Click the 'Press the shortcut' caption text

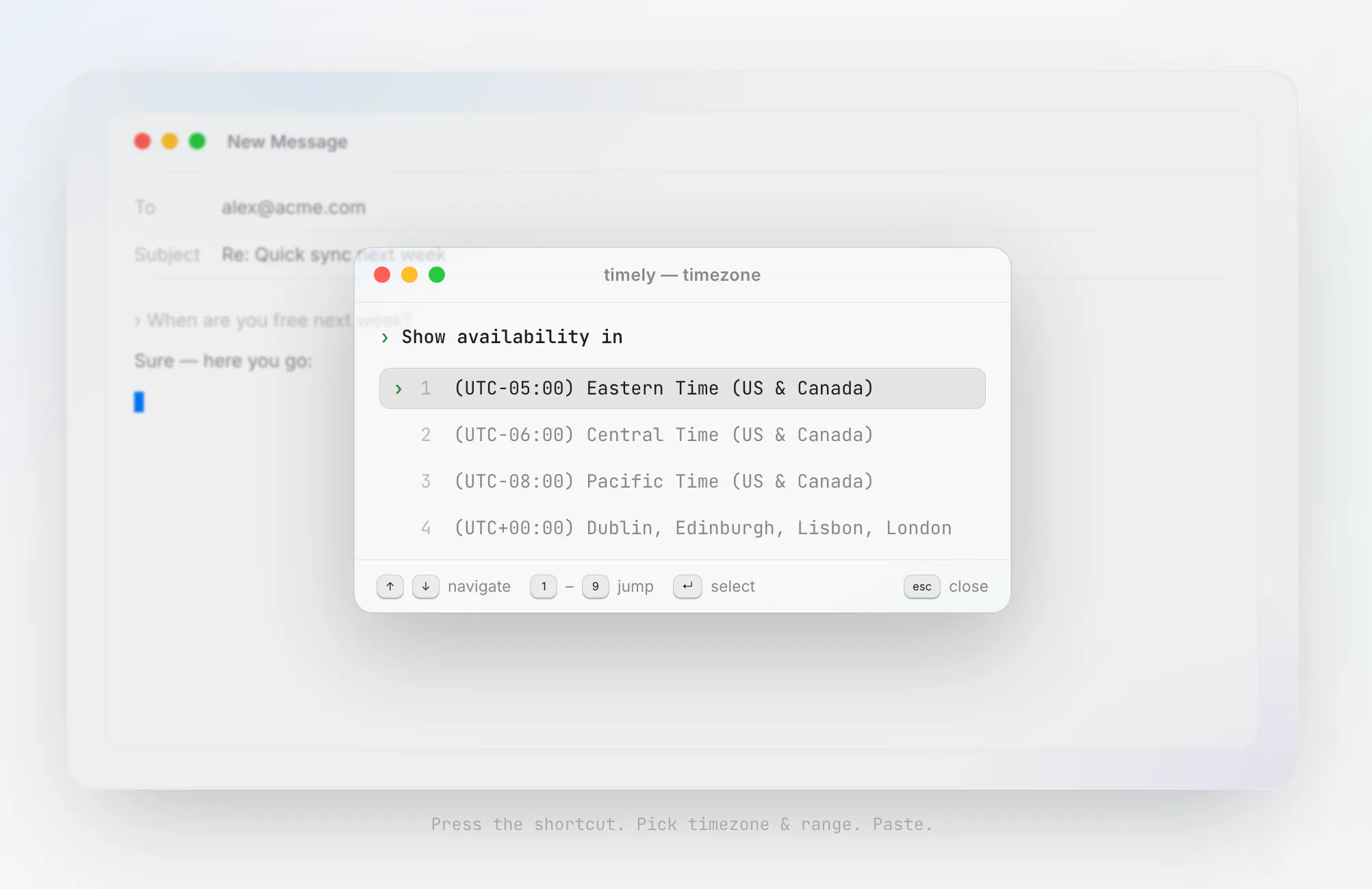[x=682, y=824]
